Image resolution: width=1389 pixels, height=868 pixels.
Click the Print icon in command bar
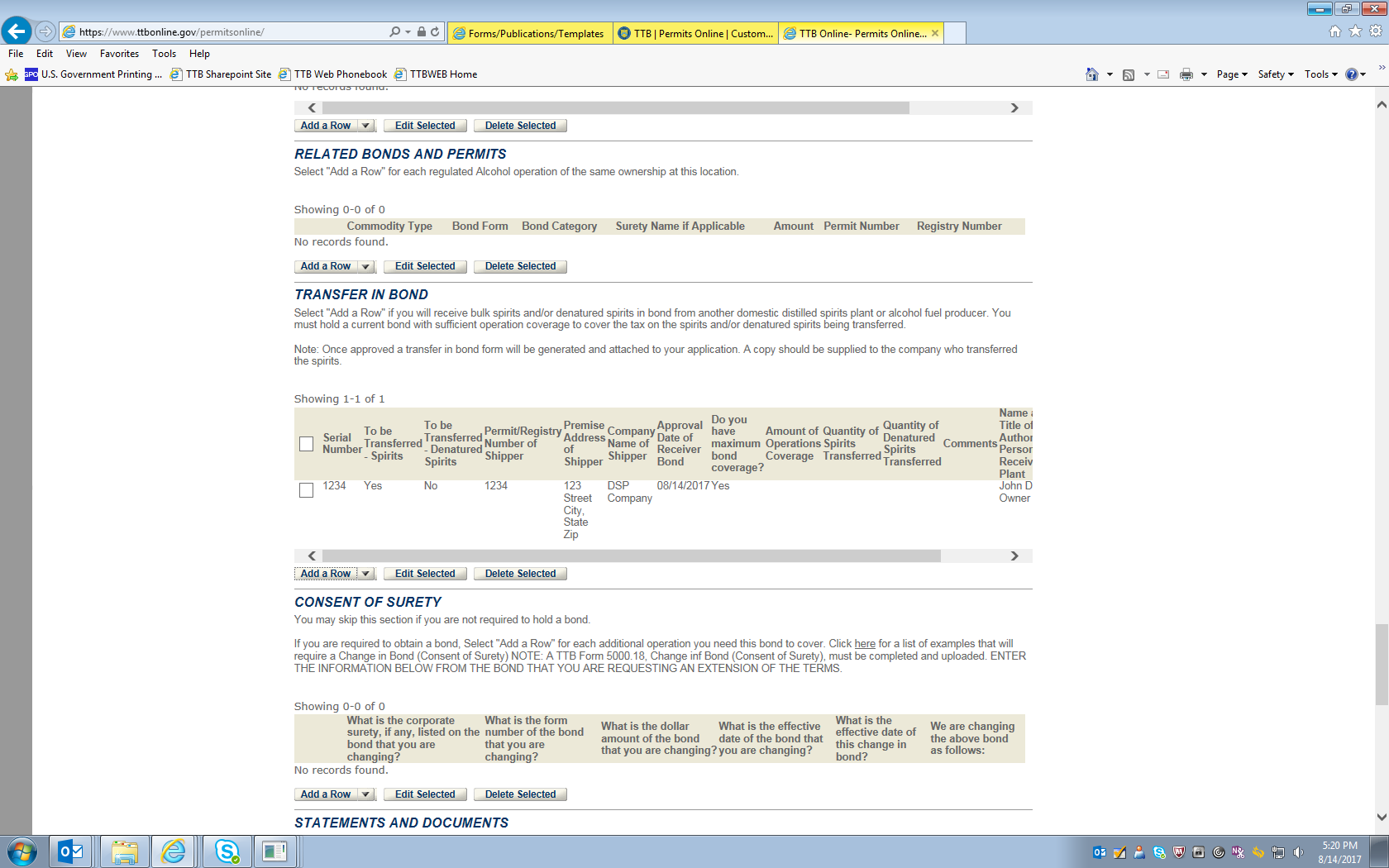click(1186, 74)
